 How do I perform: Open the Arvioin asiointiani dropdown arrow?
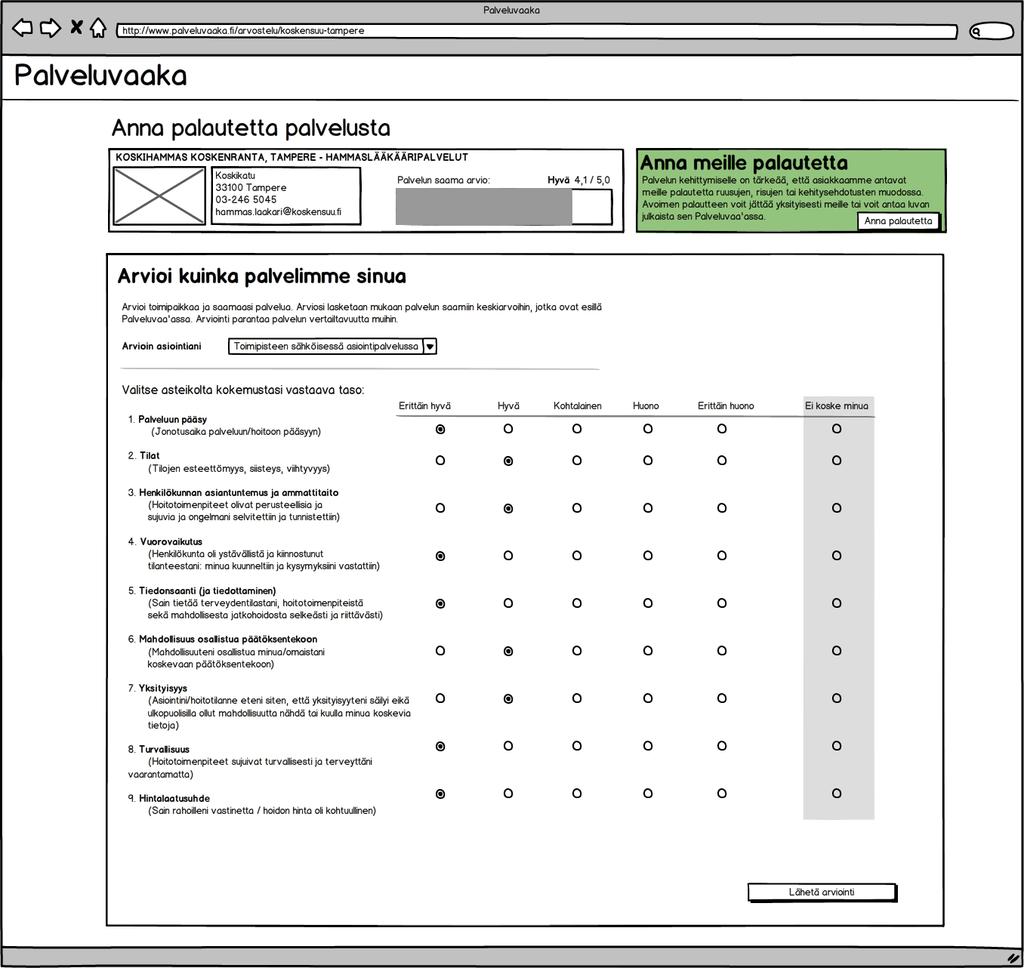pos(430,347)
